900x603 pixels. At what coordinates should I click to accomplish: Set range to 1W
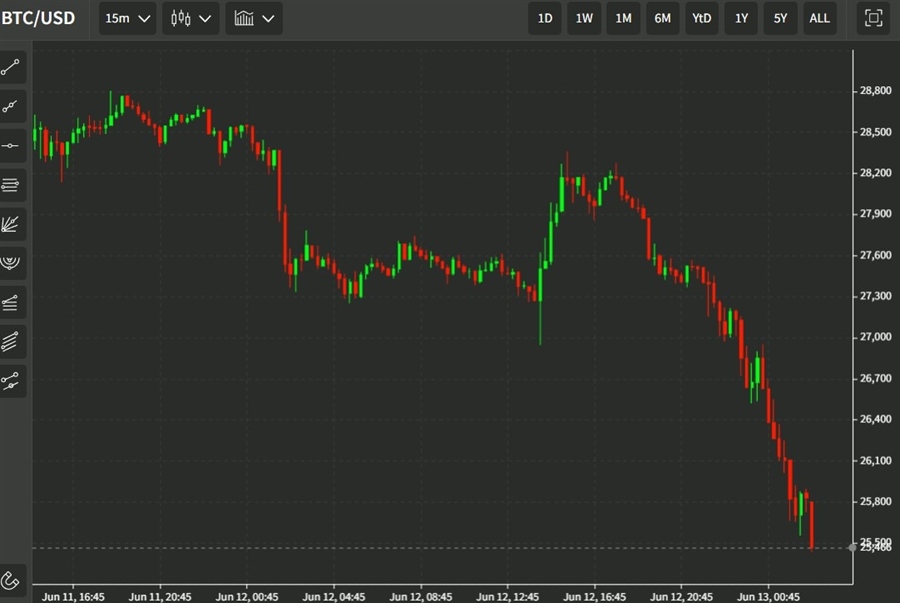tap(584, 18)
